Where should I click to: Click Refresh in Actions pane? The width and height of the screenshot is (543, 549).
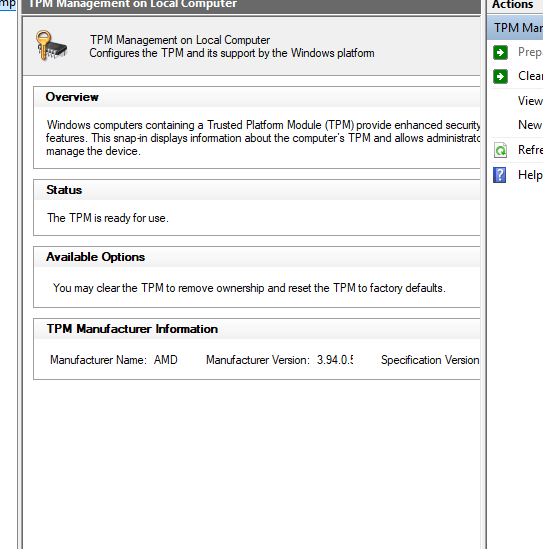(530, 150)
